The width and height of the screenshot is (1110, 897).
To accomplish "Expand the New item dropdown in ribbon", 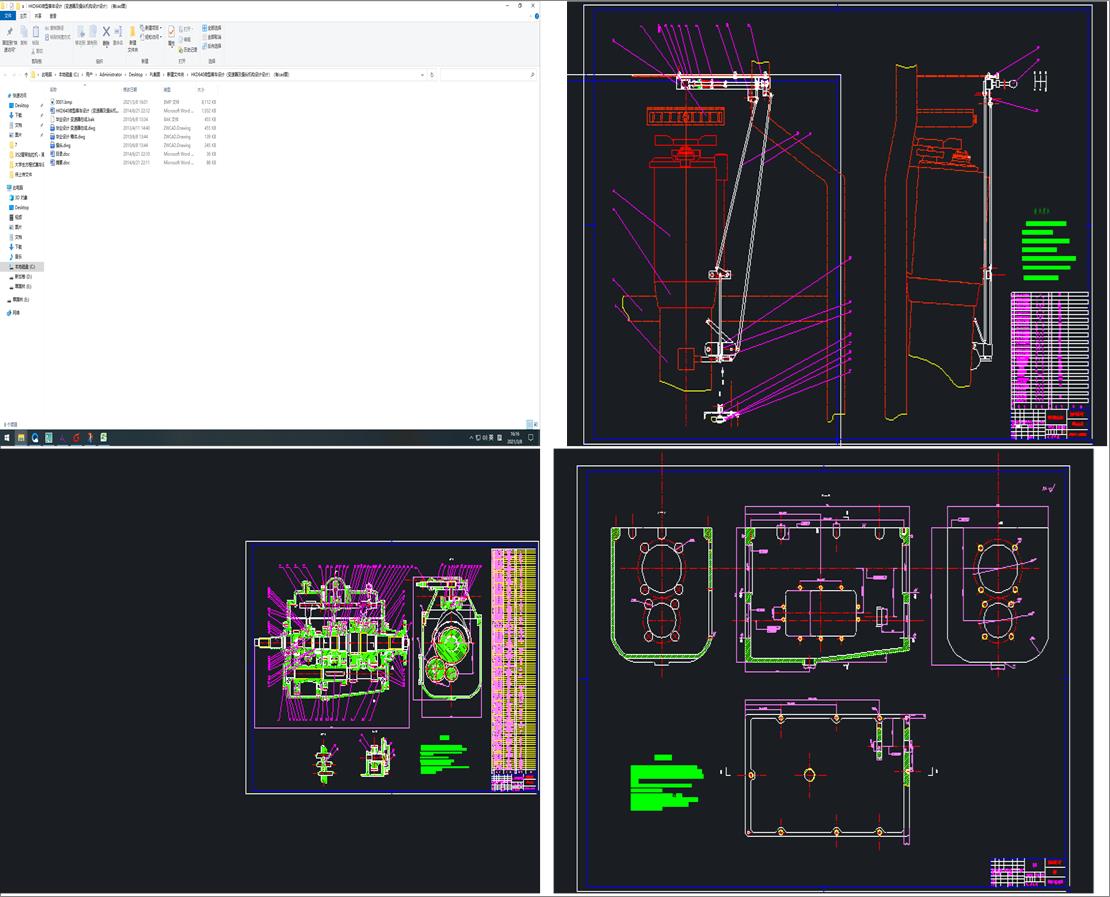I will 152,28.
